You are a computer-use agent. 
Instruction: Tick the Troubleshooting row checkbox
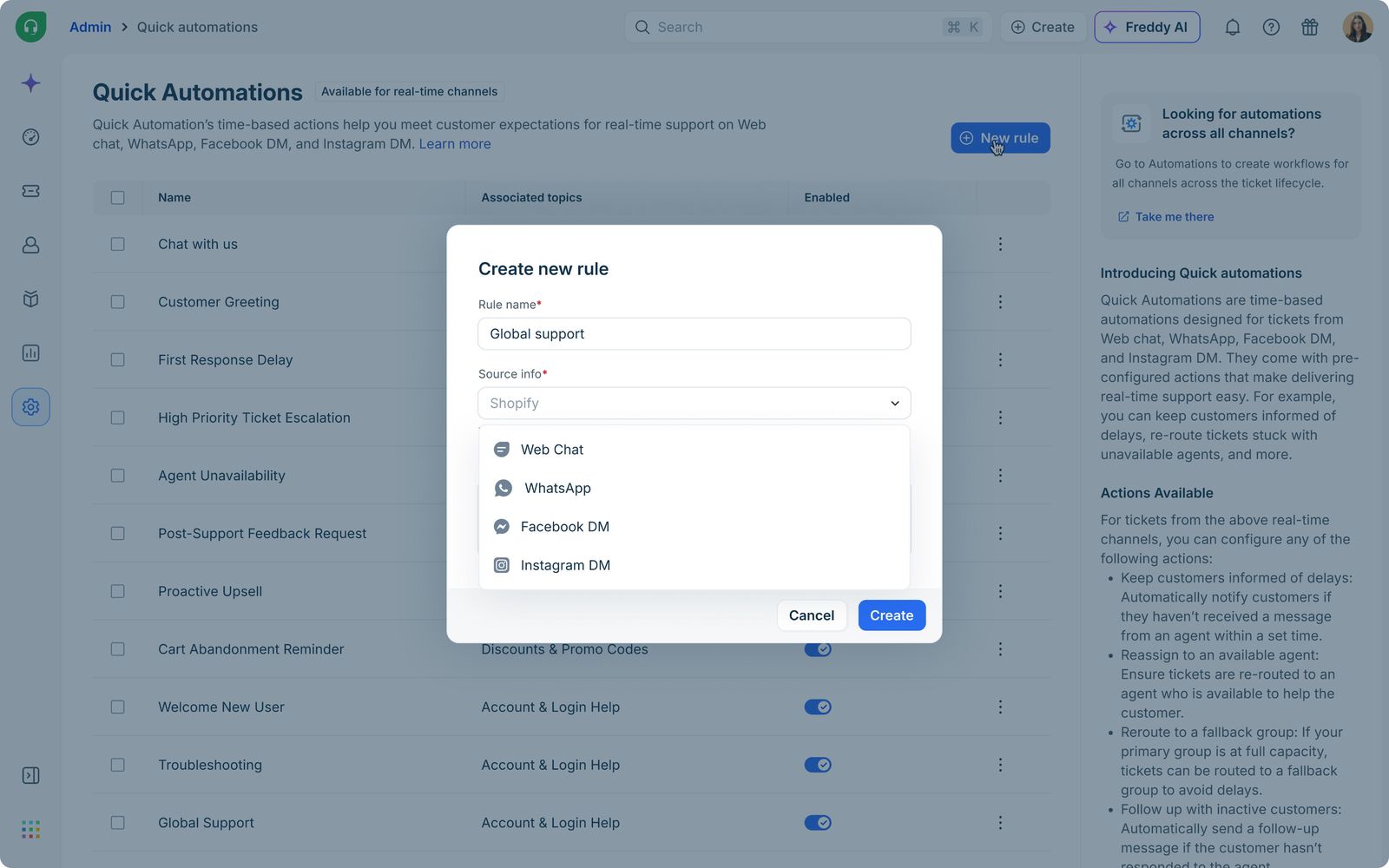[x=117, y=765]
